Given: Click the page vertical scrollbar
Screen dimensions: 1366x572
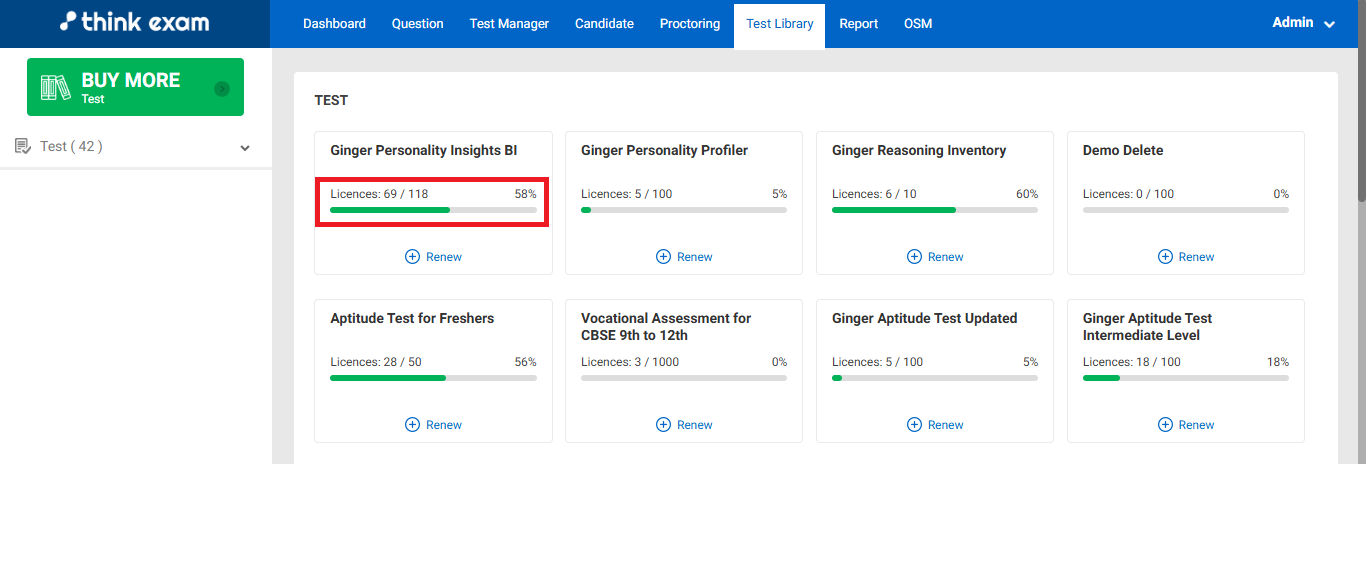Looking at the screenshot, I should (1361, 100).
